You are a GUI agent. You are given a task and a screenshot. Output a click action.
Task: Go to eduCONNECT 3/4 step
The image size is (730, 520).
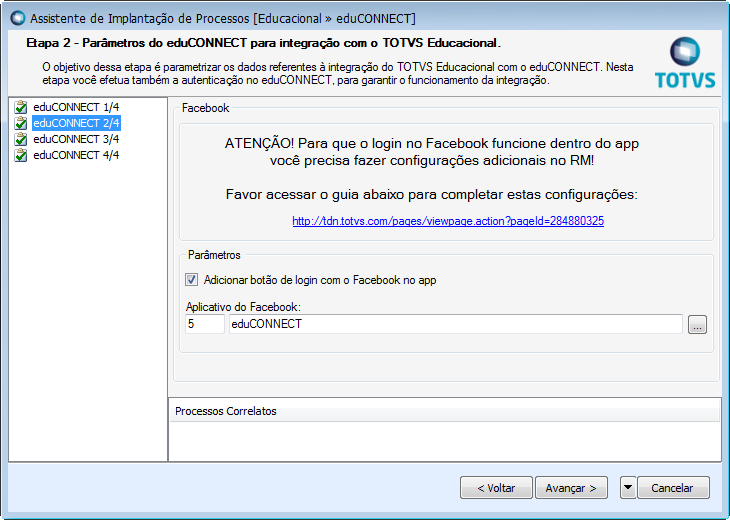[x=76, y=139]
